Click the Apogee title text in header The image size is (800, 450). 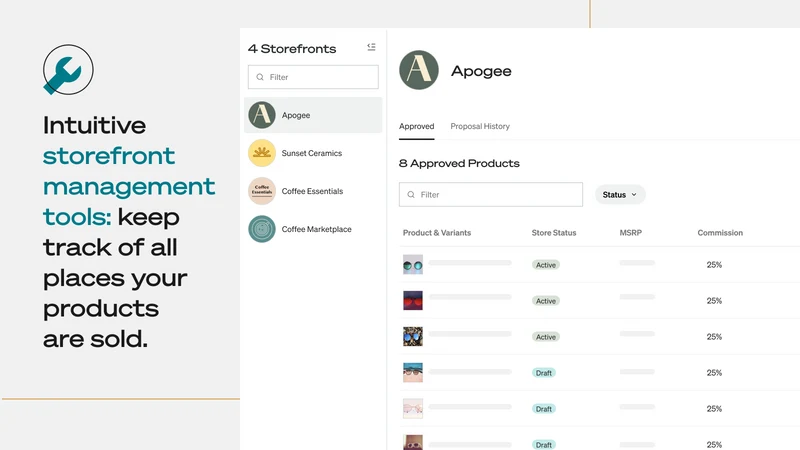[481, 71]
